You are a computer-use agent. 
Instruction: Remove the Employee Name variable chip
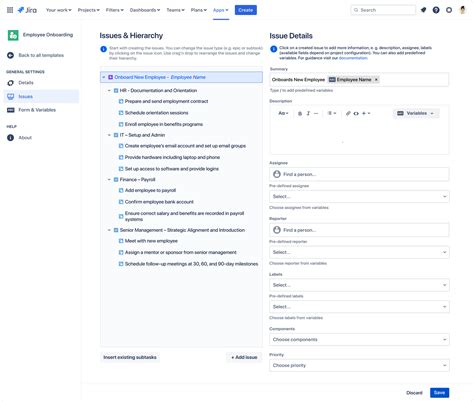click(376, 80)
